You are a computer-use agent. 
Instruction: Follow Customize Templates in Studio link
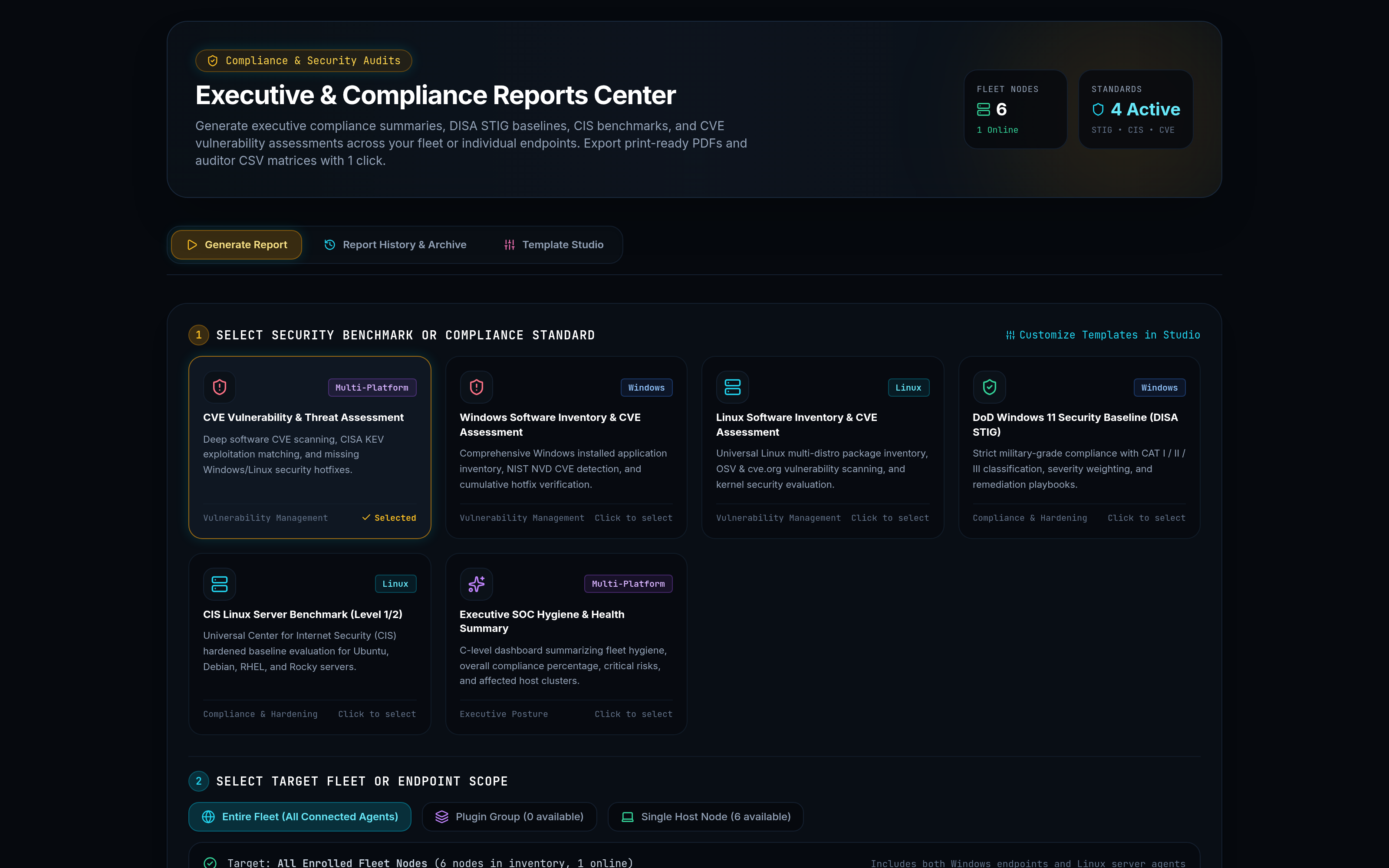click(1103, 335)
